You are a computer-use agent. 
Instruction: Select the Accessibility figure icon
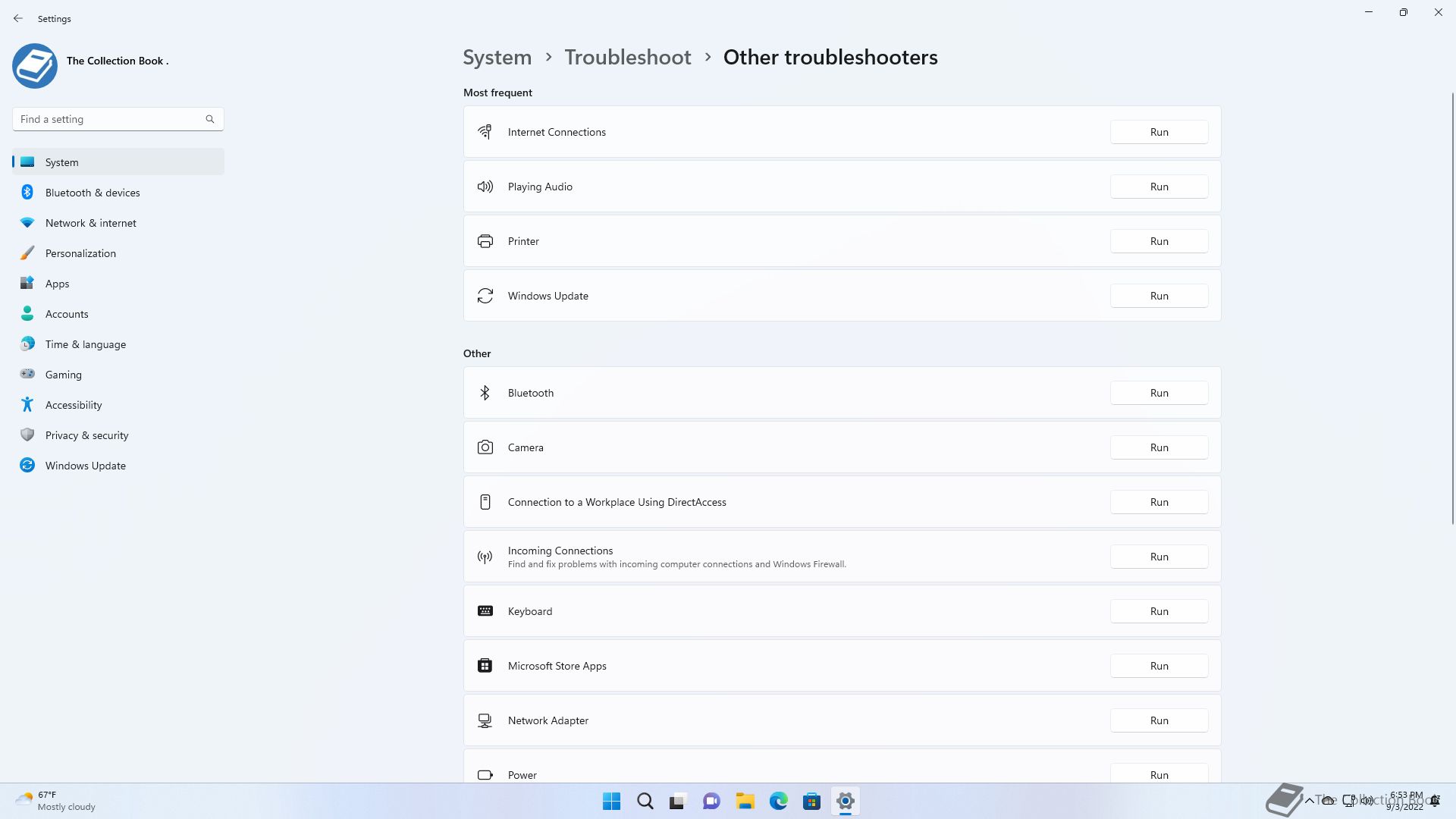coord(27,405)
